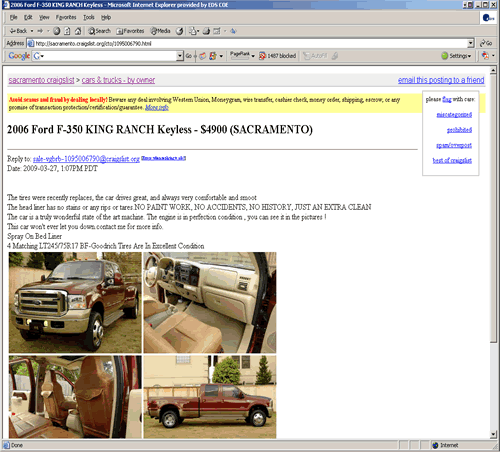The height and width of the screenshot is (454, 500).
Task: Open the Search pane button
Action: point(99,31)
